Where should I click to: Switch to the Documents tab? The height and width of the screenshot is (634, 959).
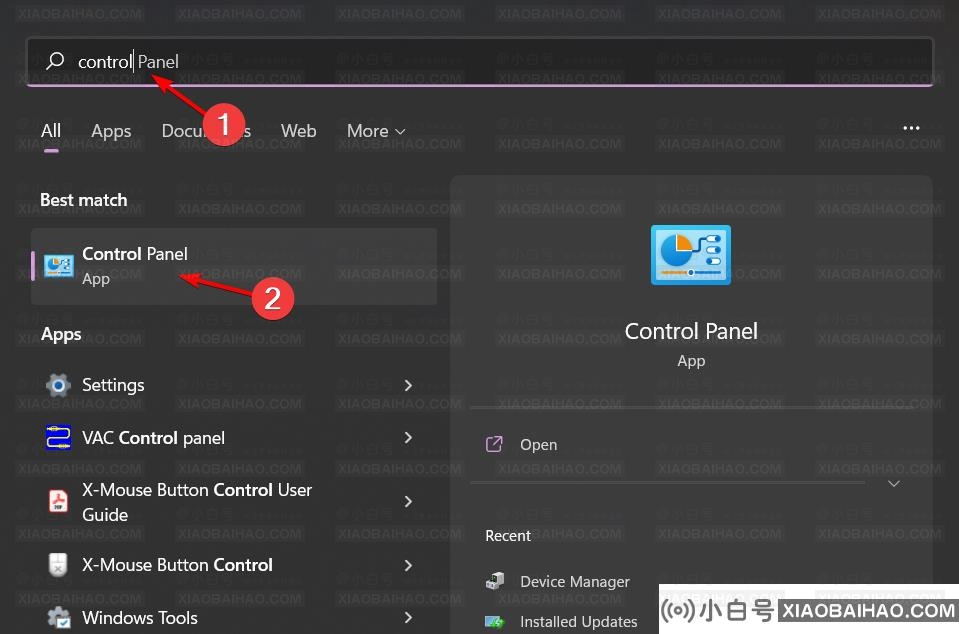point(206,131)
